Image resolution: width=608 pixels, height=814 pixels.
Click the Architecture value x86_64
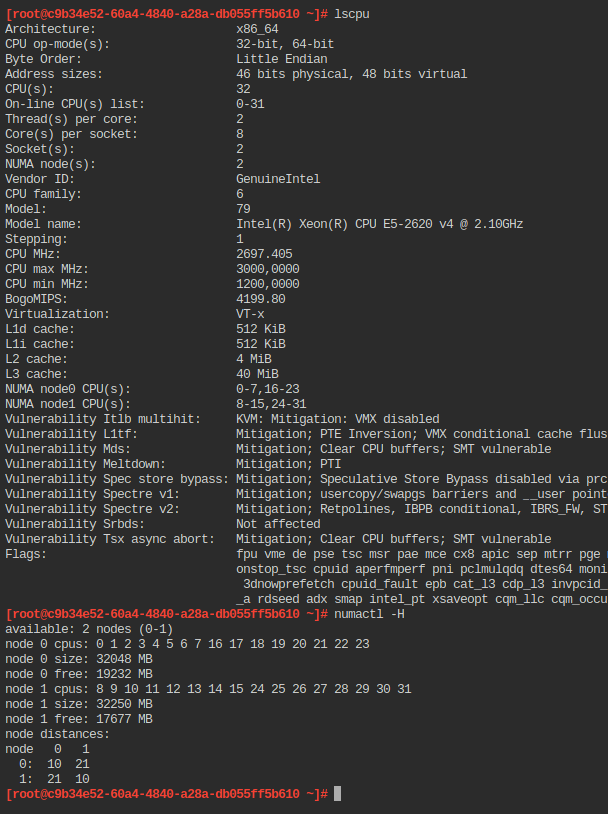pos(257,29)
